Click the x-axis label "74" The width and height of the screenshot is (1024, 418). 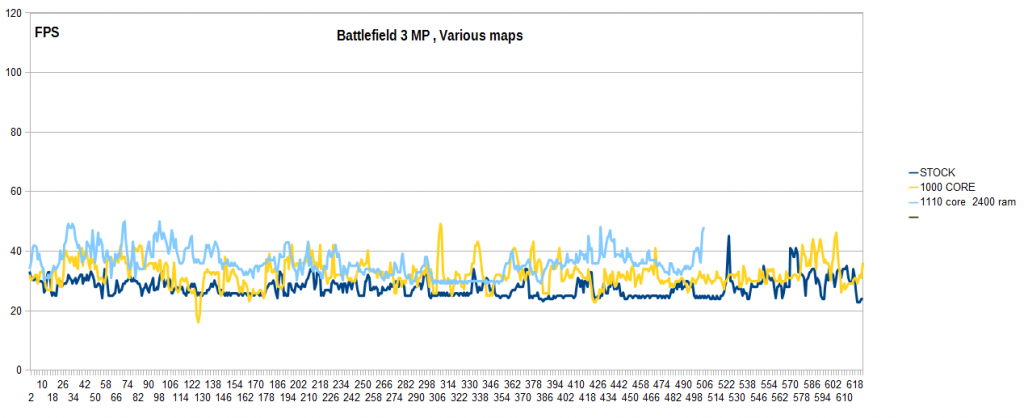pos(127,385)
